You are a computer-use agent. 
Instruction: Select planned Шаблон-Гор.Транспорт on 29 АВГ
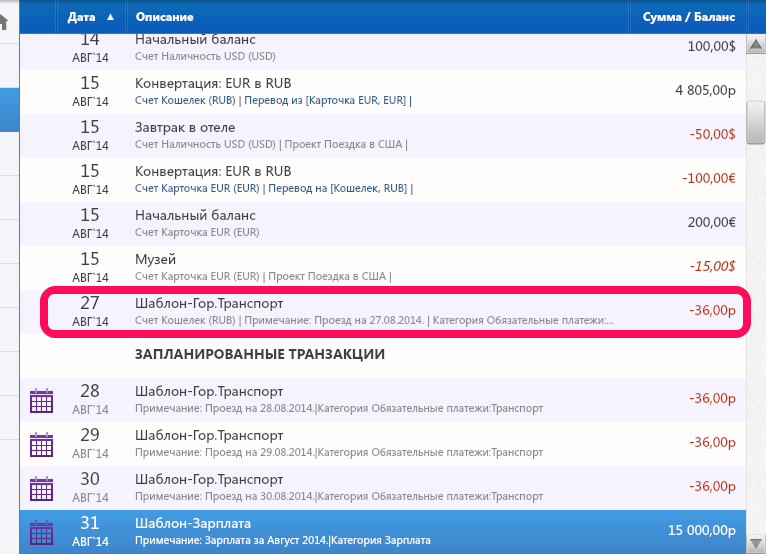[x=383, y=444]
